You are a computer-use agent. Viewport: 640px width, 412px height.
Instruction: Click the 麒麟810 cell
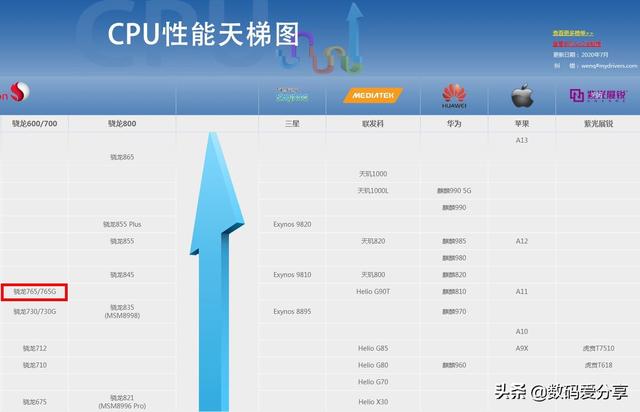(454, 291)
